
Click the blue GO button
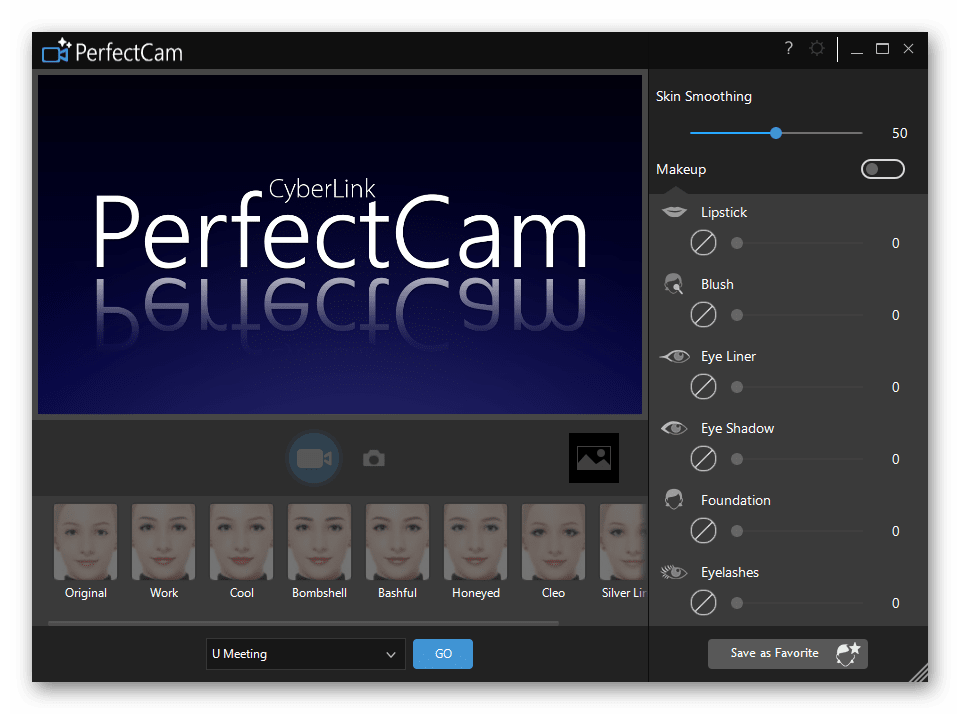pos(443,654)
